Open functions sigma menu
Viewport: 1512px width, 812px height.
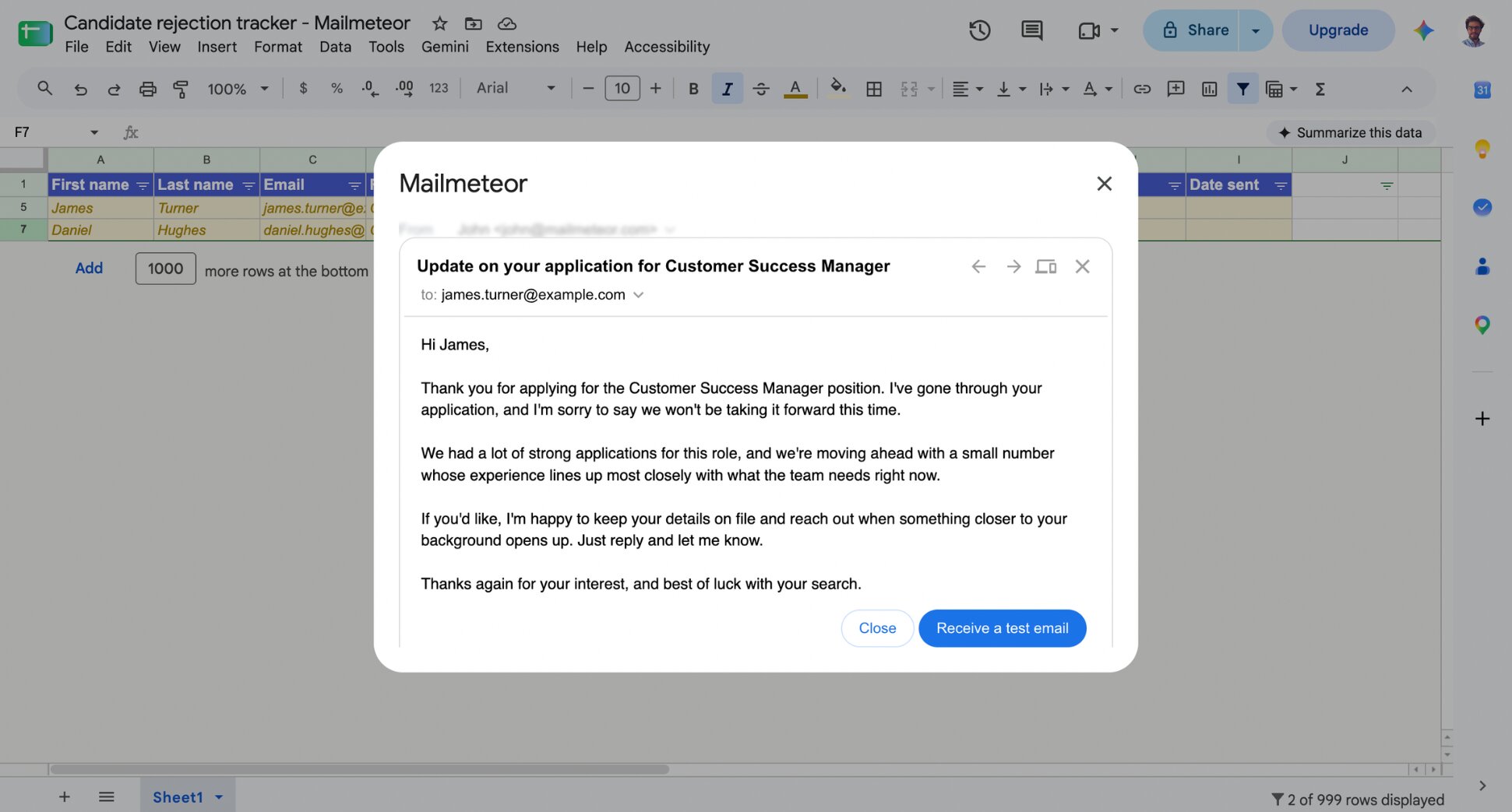click(1320, 89)
